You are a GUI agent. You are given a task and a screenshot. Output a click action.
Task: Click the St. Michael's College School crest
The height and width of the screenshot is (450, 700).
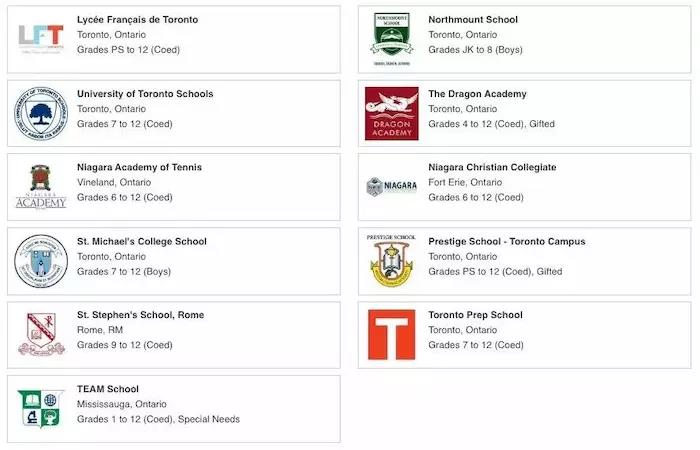tap(41, 261)
